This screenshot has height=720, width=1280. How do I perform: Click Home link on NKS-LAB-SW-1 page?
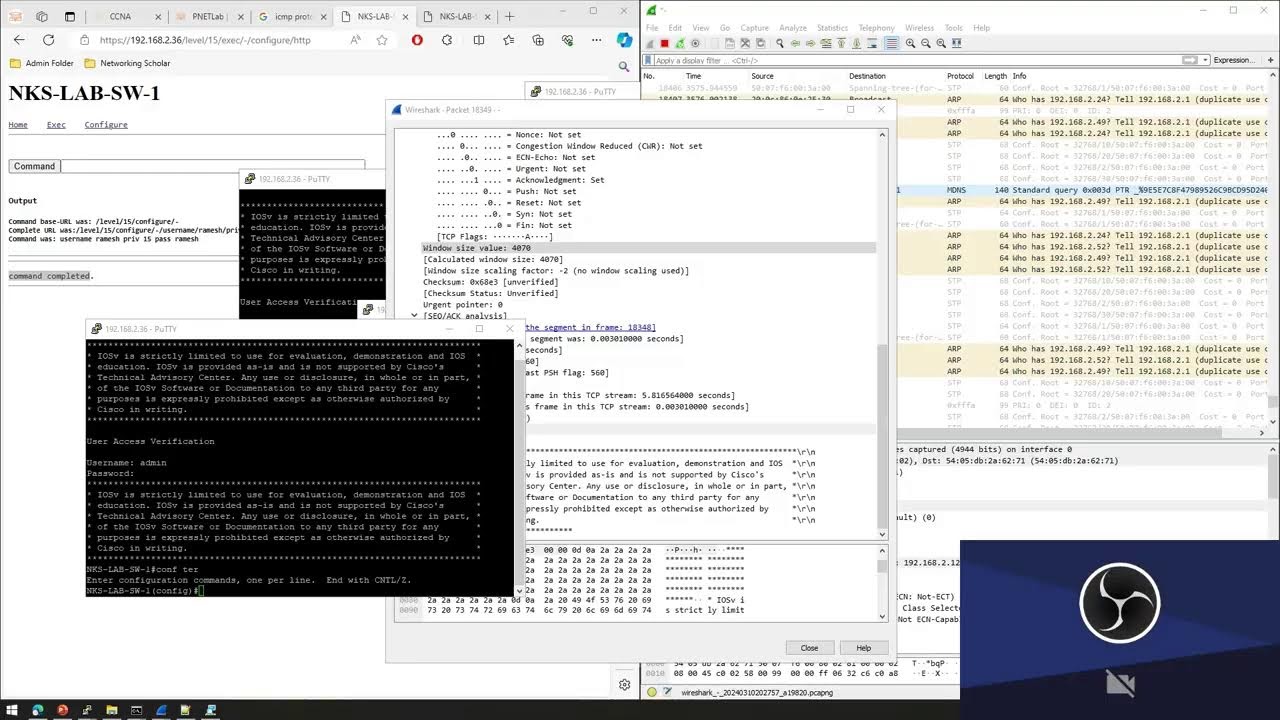(x=18, y=125)
